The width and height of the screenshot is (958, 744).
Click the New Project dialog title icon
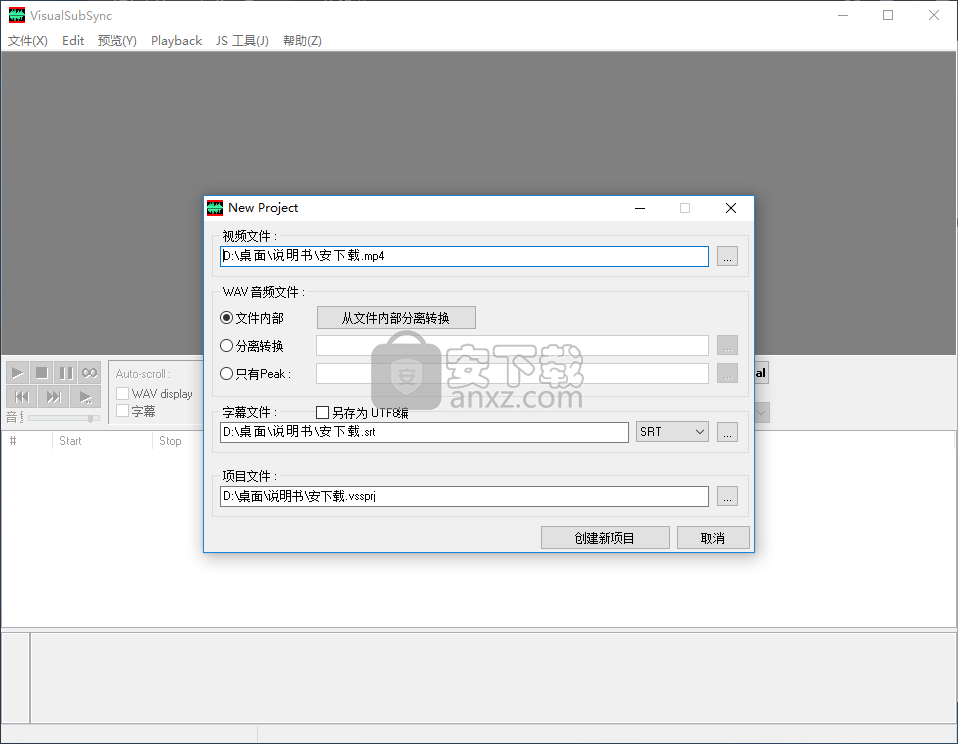coord(215,208)
